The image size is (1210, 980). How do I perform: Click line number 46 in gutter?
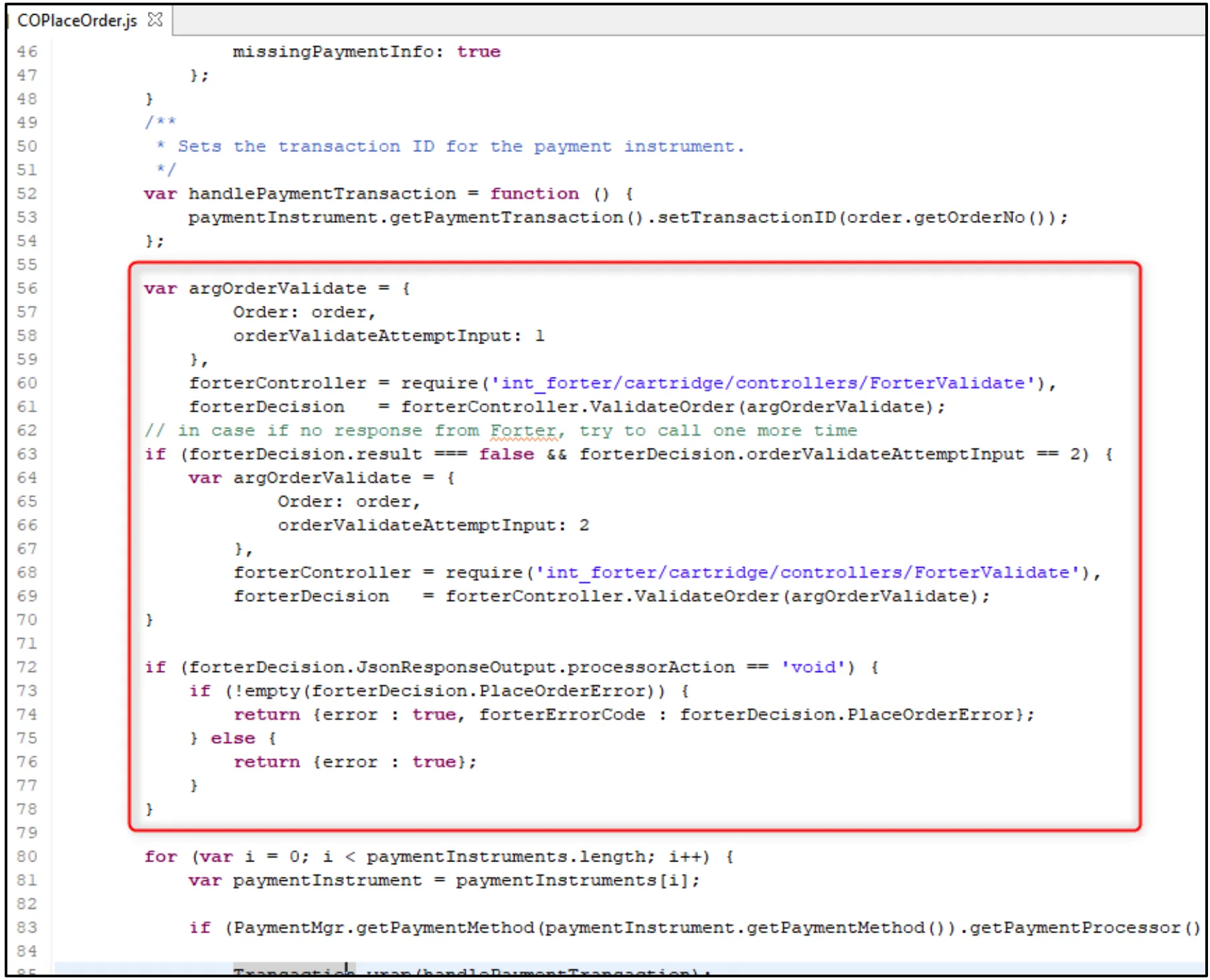click(27, 52)
